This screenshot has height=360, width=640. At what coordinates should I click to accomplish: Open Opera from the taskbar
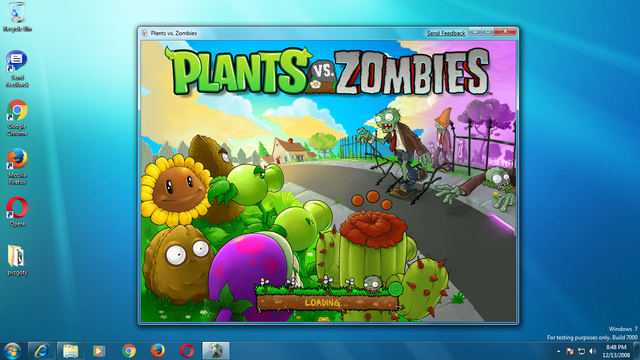coord(187,351)
